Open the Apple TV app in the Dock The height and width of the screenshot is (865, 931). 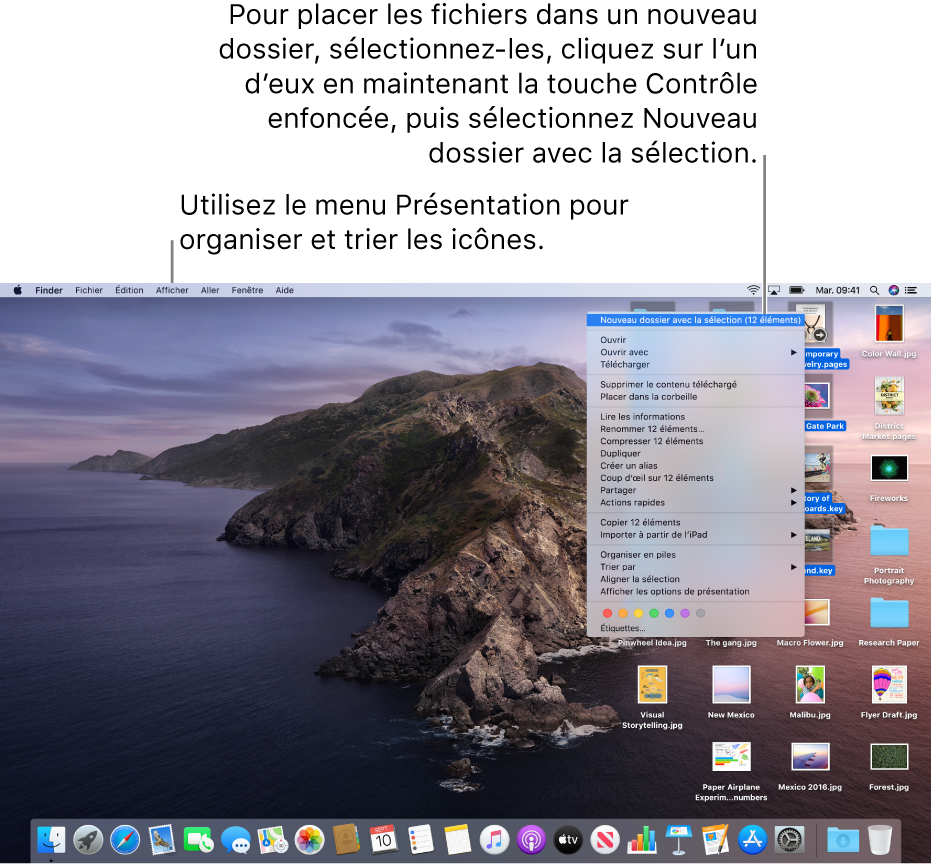[568, 840]
